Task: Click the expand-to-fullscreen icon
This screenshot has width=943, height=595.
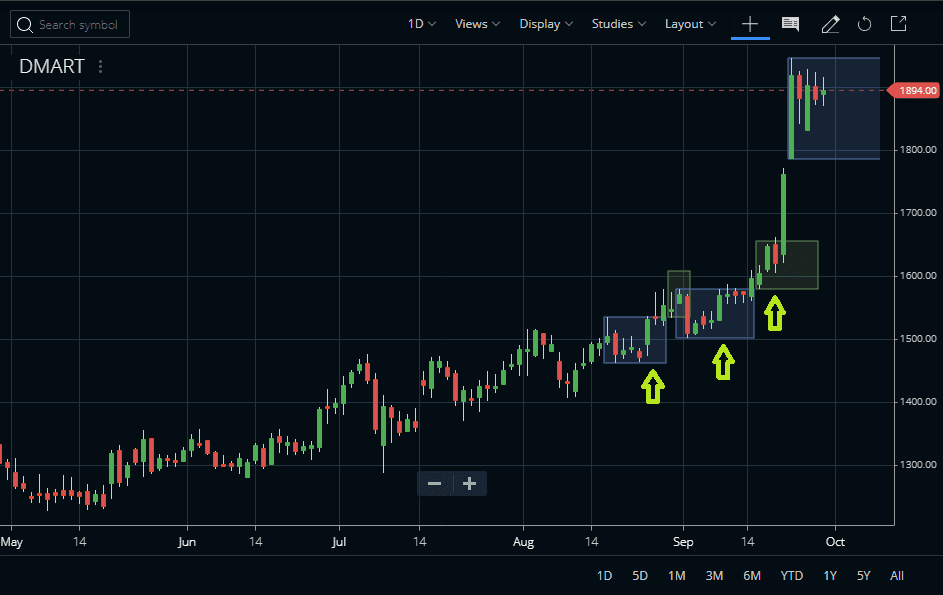Action: pyautogui.click(x=898, y=24)
